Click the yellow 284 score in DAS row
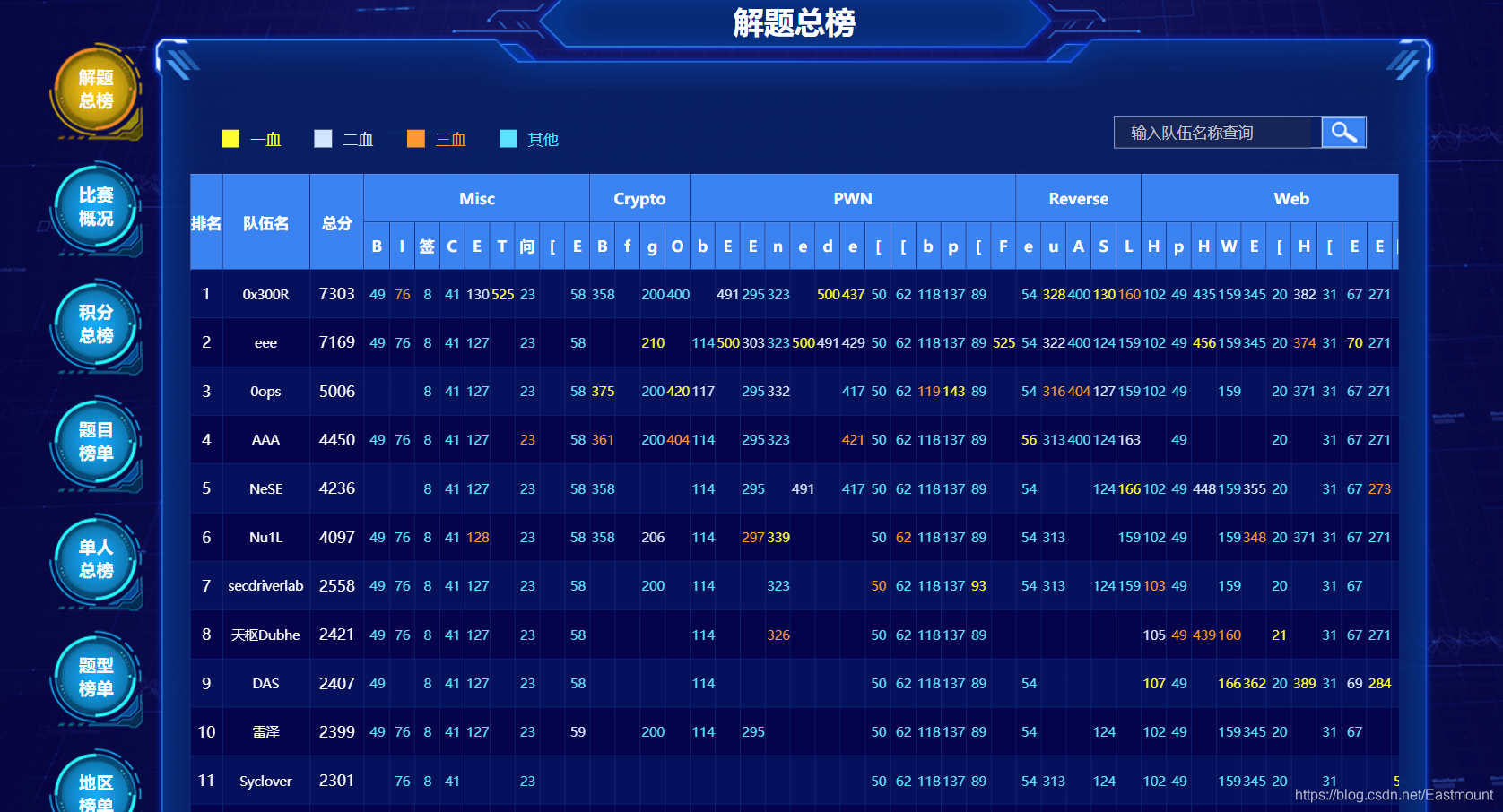Image resolution: width=1503 pixels, height=812 pixels. pos(1380,684)
